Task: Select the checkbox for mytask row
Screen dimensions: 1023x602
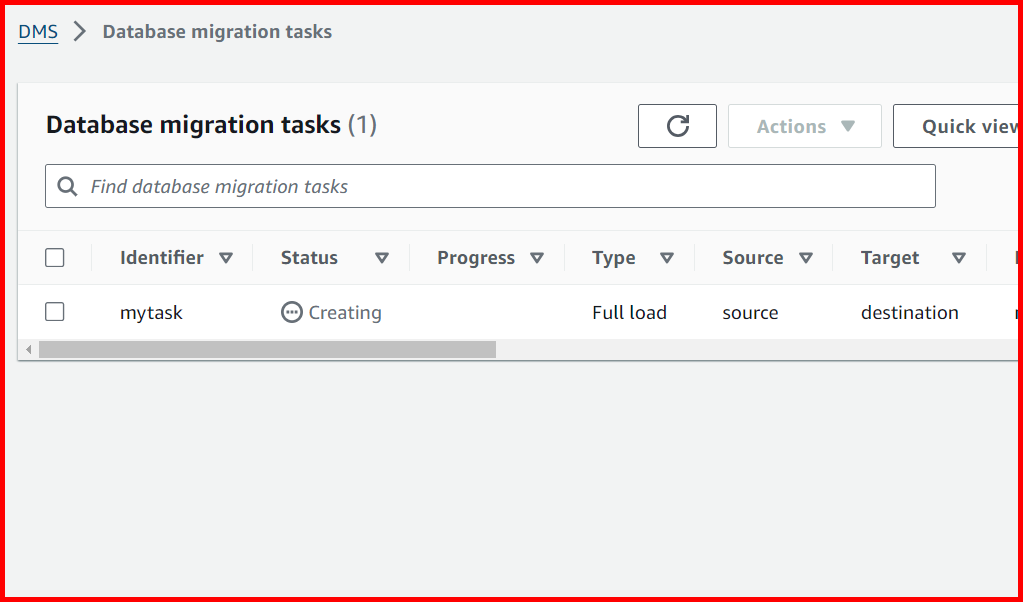Action: point(54,311)
